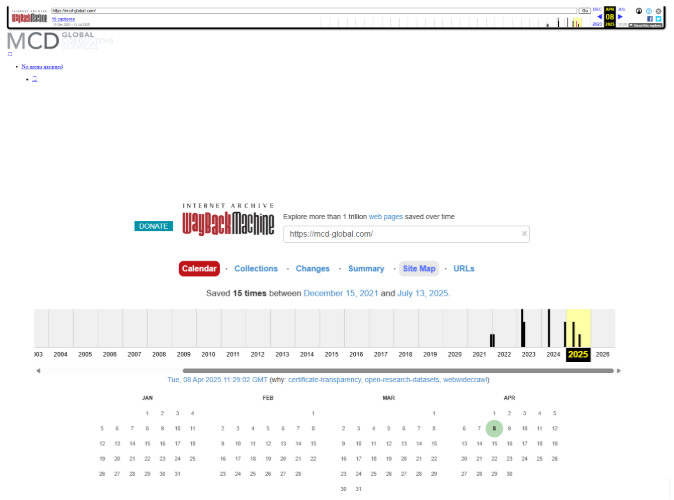Open the user account icon in the toolbar
This screenshot has width=674, height=500.
tap(639, 11)
